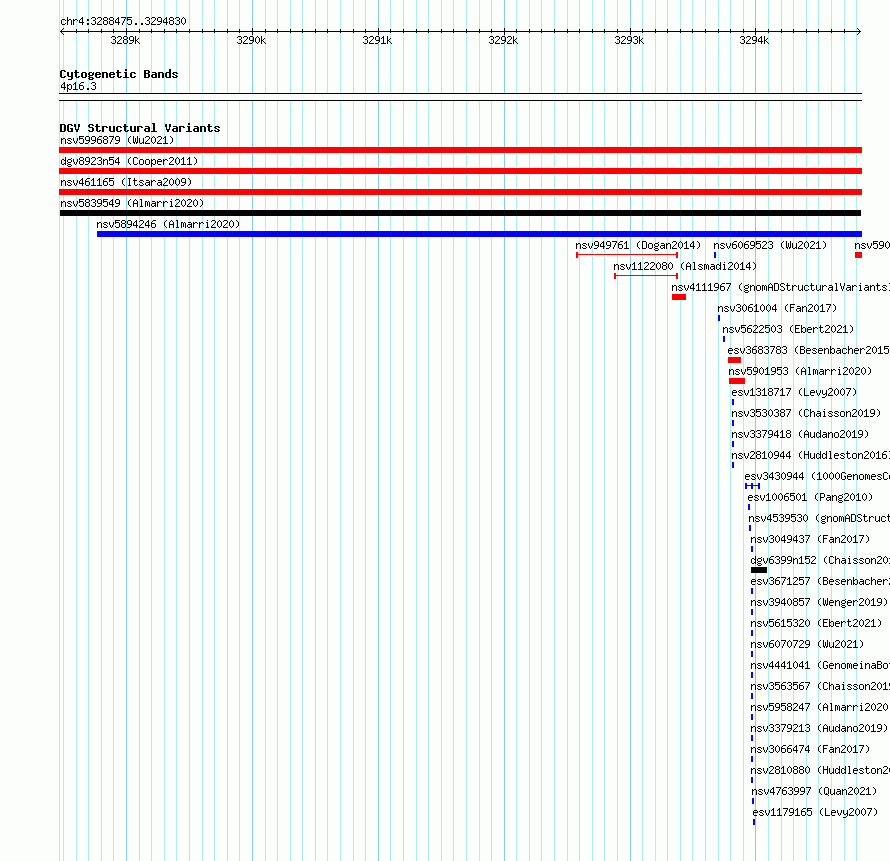
Task: Select the nsv949761 (Dogan2014) variant span
Action: click(627, 255)
